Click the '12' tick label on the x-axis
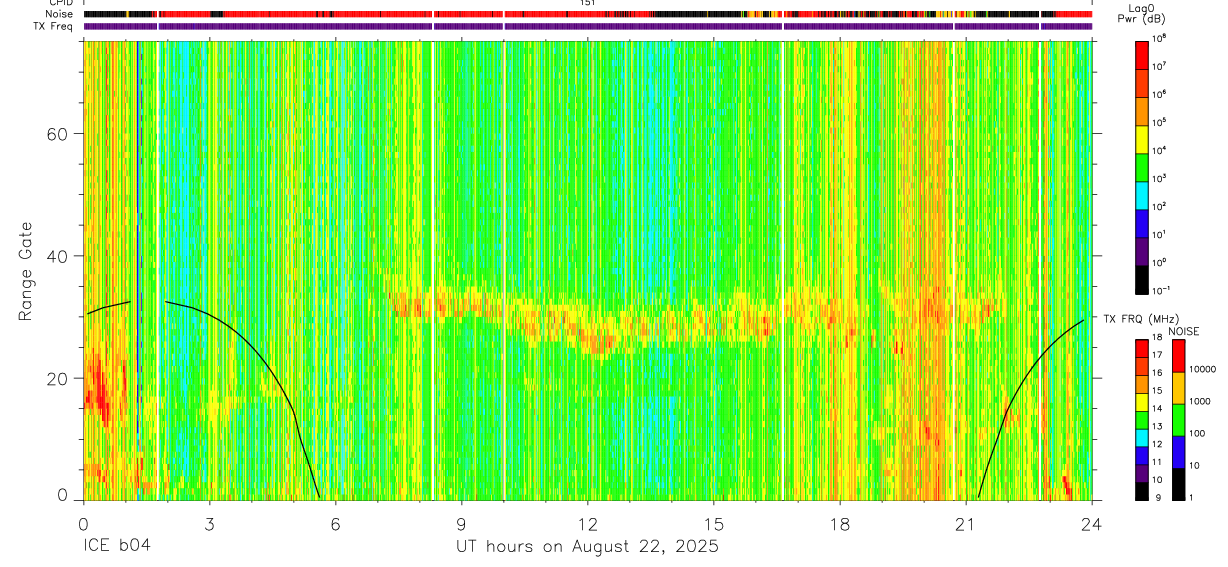1228x567 pixels. pyautogui.click(x=587, y=523)
